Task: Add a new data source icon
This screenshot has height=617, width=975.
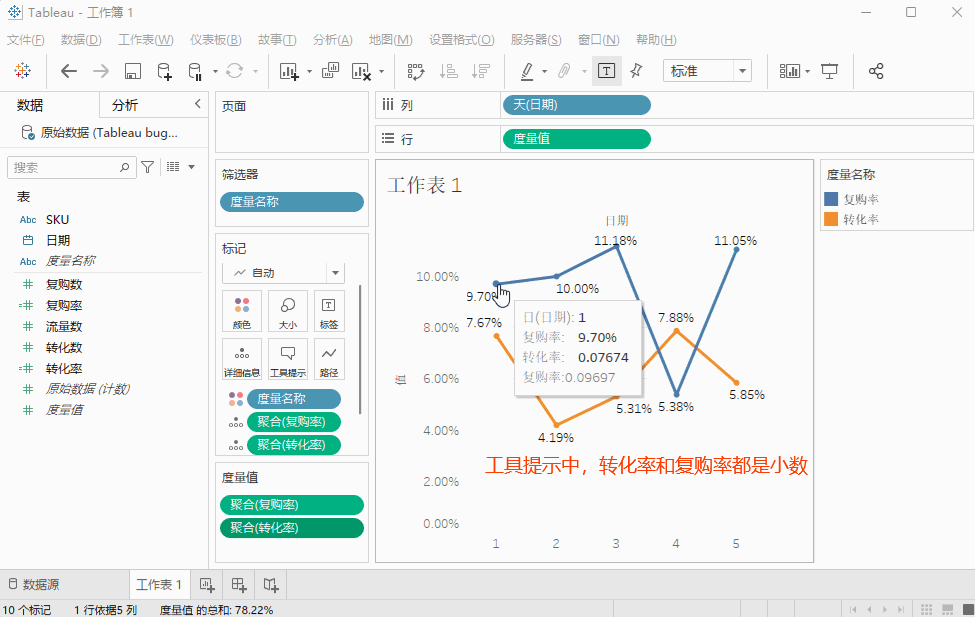Action: [x=164, y=71]
